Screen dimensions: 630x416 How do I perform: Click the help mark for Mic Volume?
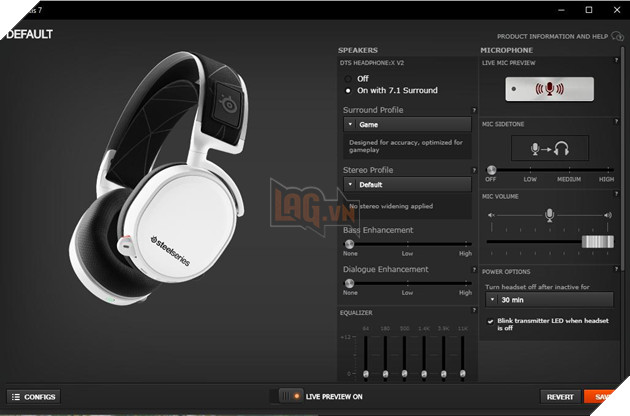tap(616, 194)
